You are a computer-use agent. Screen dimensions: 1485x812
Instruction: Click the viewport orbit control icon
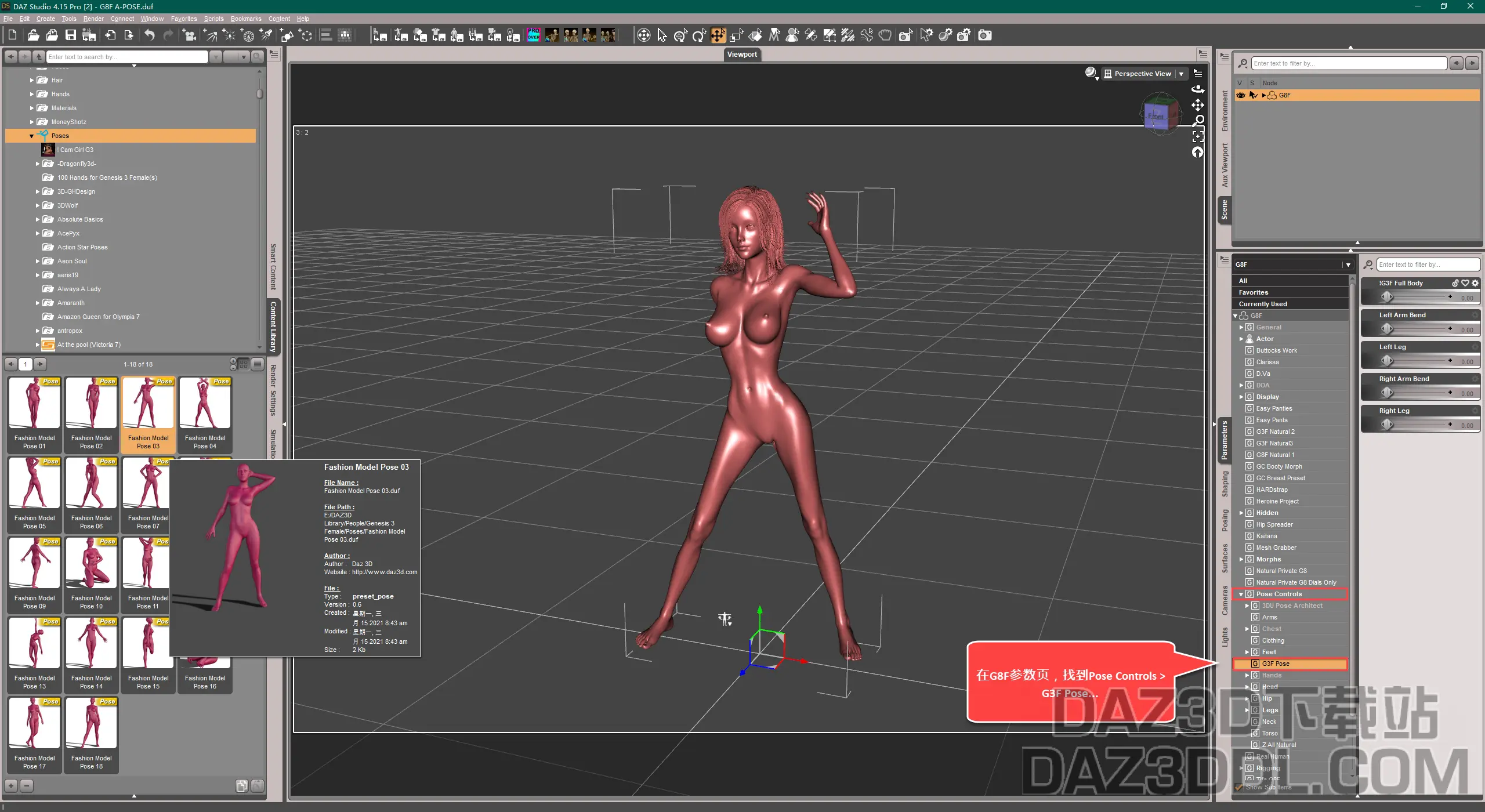(x=1198, y=89)
